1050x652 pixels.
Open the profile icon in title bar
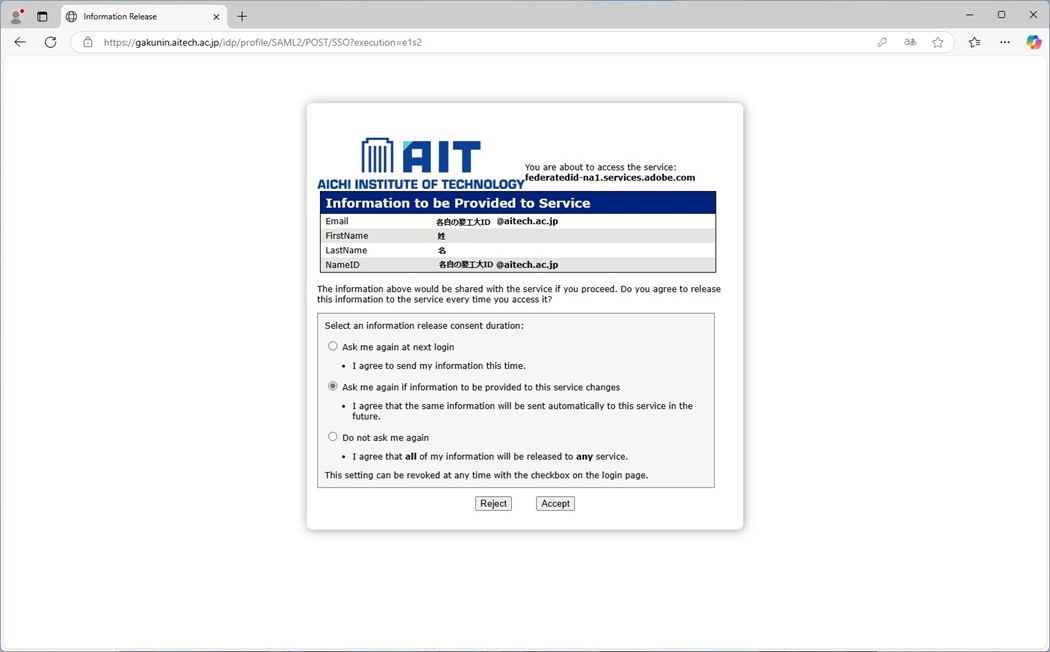(16, 16)
